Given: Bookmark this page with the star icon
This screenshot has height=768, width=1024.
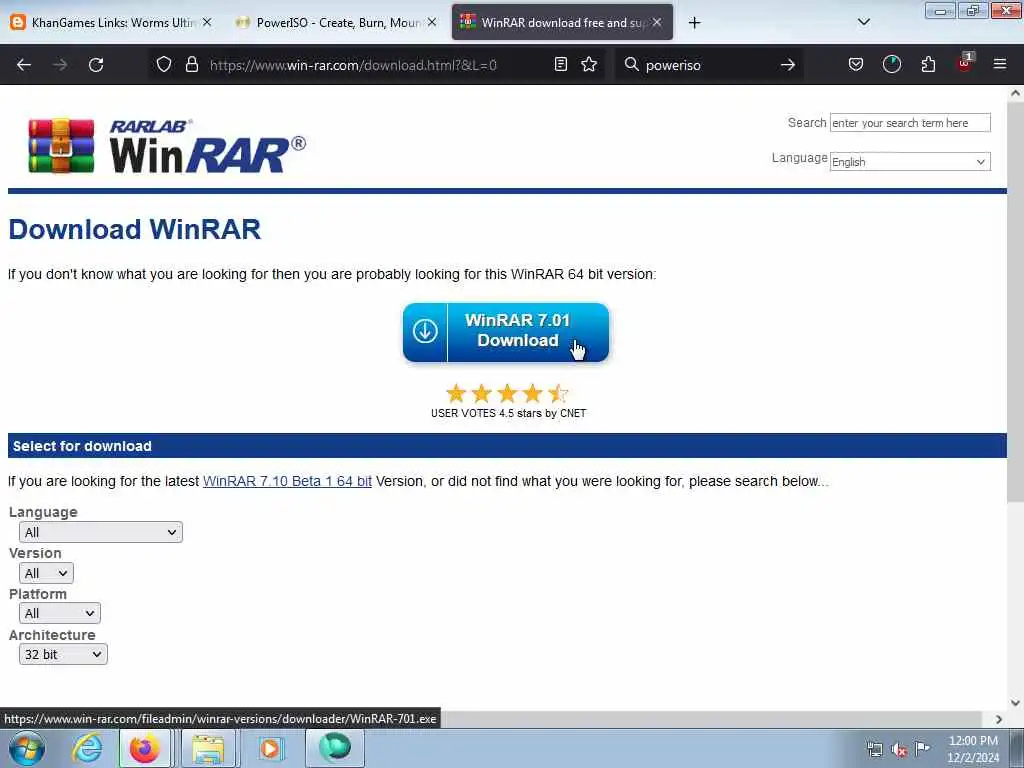Looking at the screenshot, I should click(x=589, y=64).
